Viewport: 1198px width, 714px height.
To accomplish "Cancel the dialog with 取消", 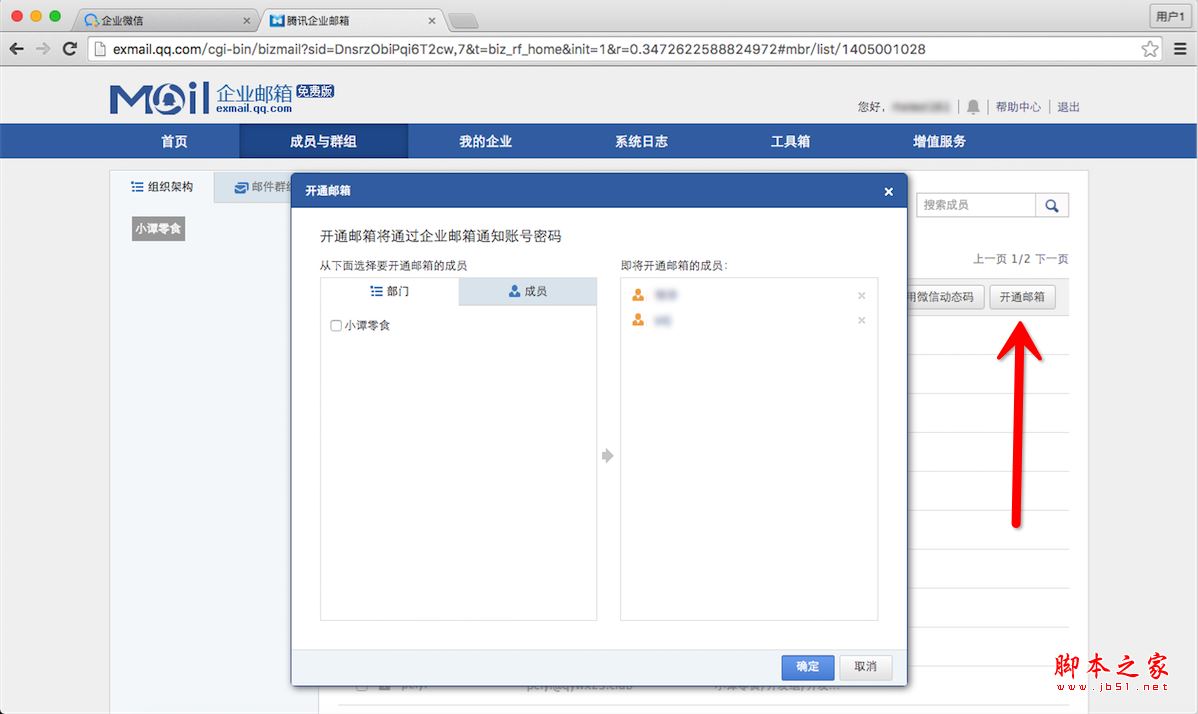I will (x=865, y=667).
